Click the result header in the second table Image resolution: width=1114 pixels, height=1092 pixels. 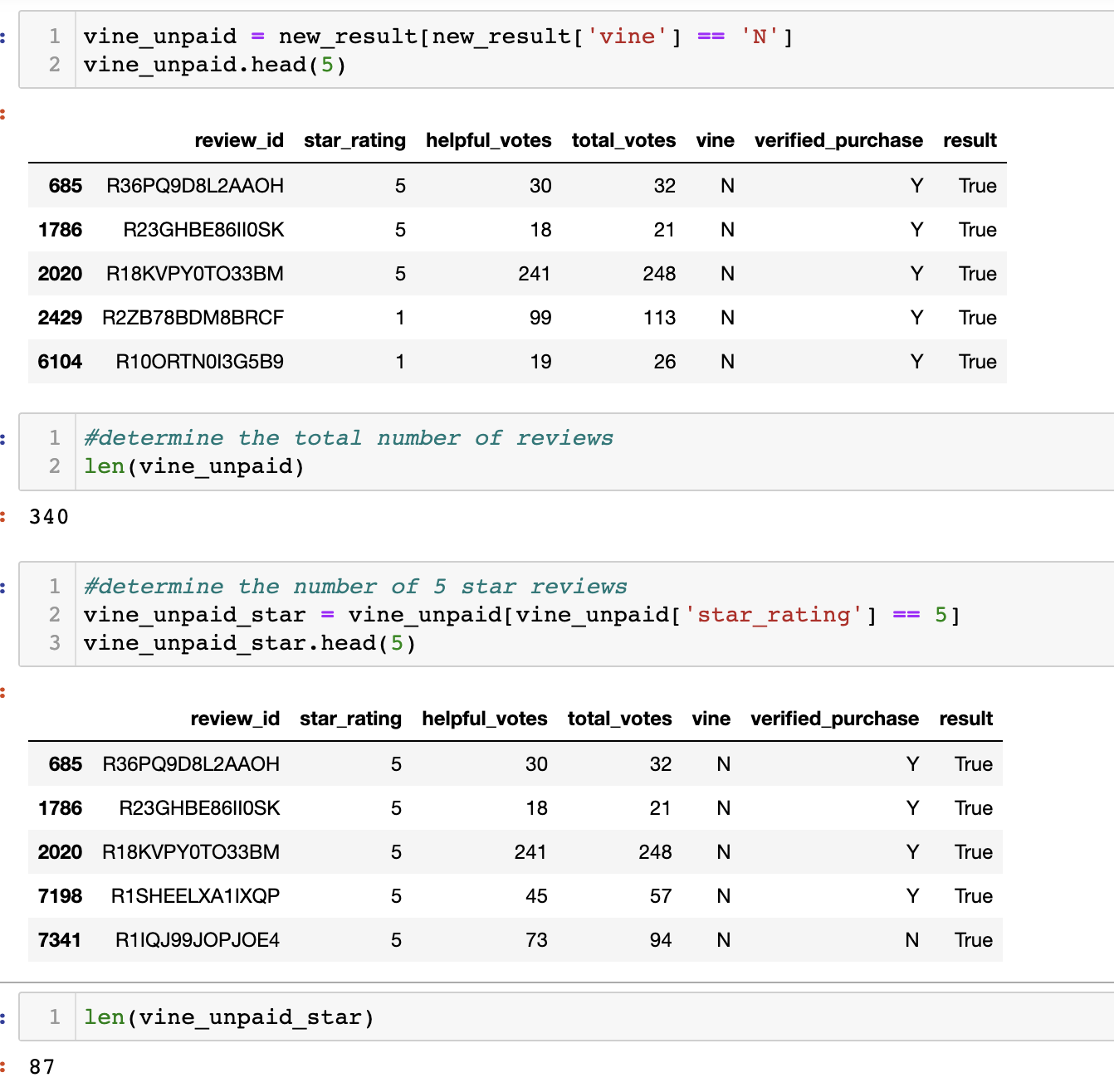966,719
